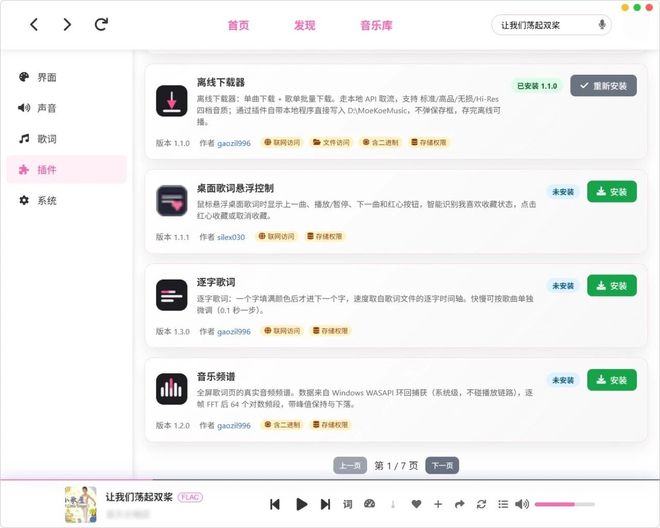The height and width of the screenshot is (528, 660).
Task: Click the 第 1 / 7 页 page indicator
Action: pos(396,466)
